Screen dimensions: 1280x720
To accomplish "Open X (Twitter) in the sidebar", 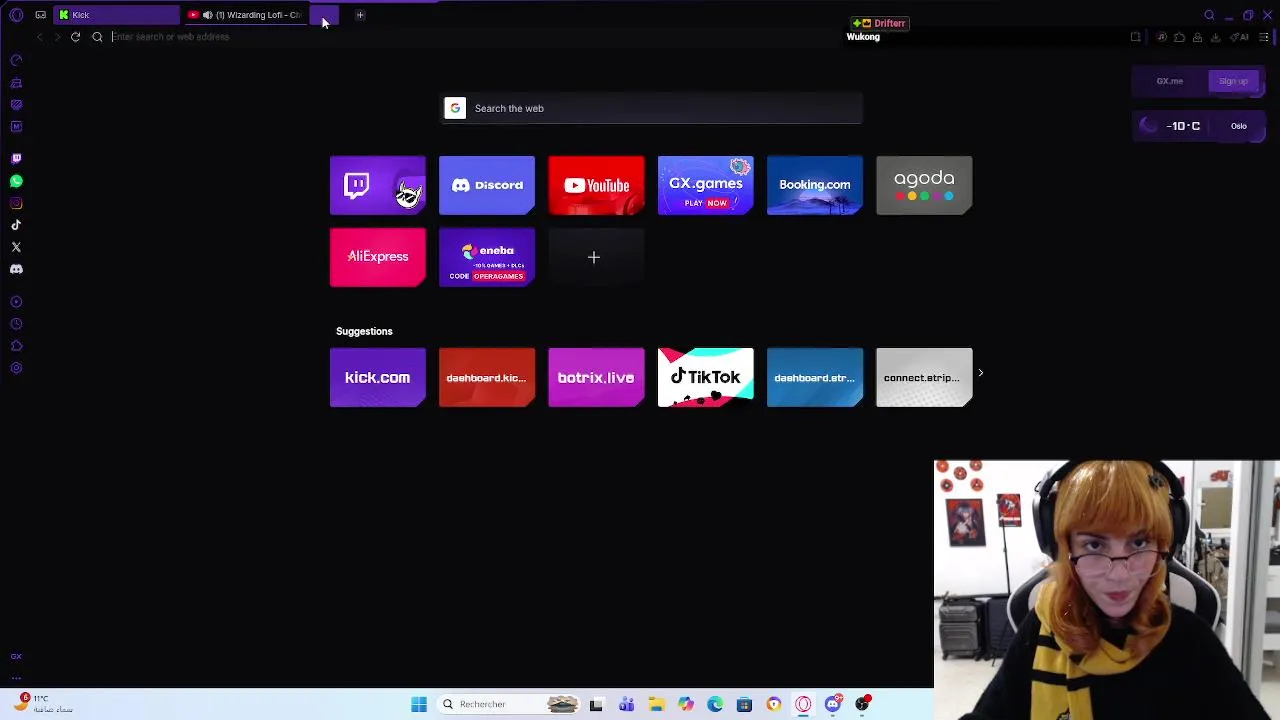I will click(16, 247).
